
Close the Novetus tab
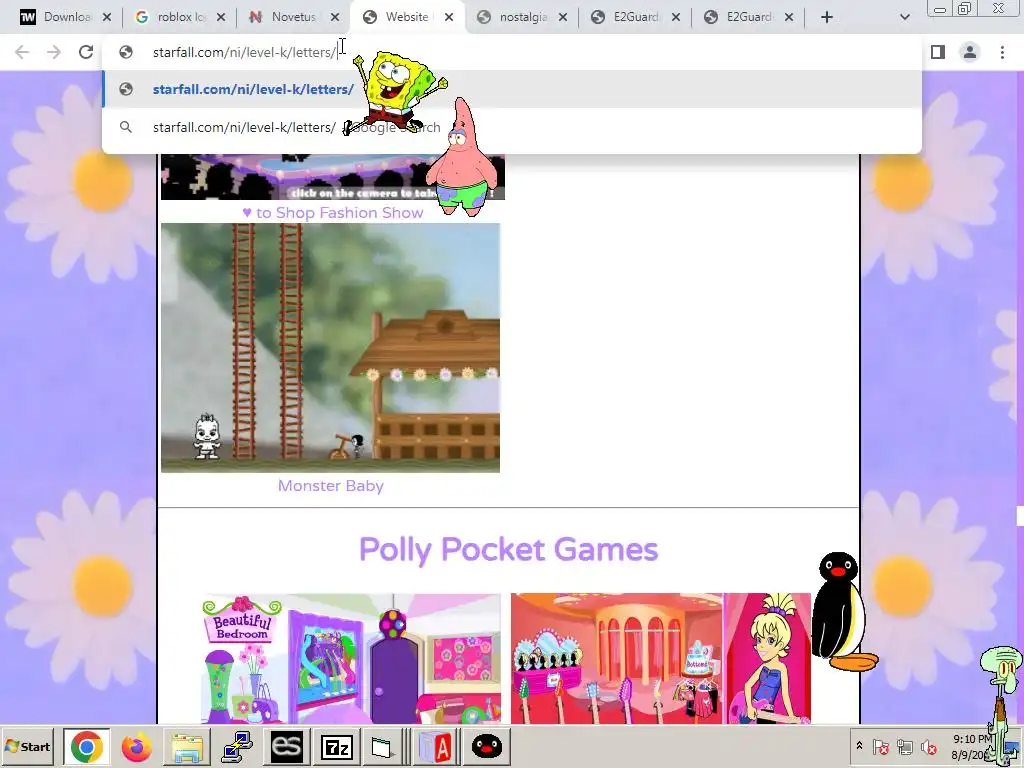pyautogui.click(x=334, y=17)
